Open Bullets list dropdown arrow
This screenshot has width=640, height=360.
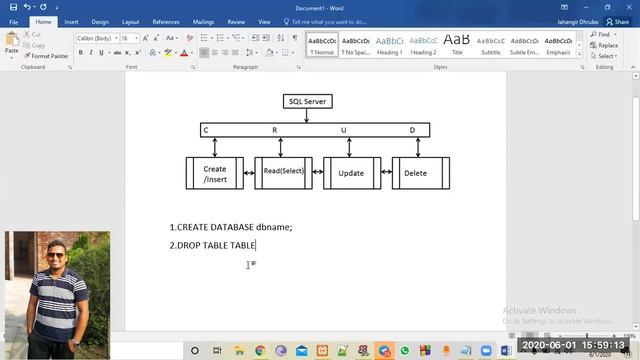[x=212, y=38]
